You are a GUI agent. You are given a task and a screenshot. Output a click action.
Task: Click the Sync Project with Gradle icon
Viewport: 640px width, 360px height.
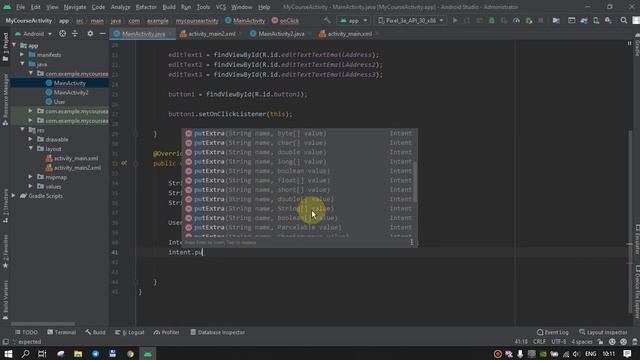[584, 20]
